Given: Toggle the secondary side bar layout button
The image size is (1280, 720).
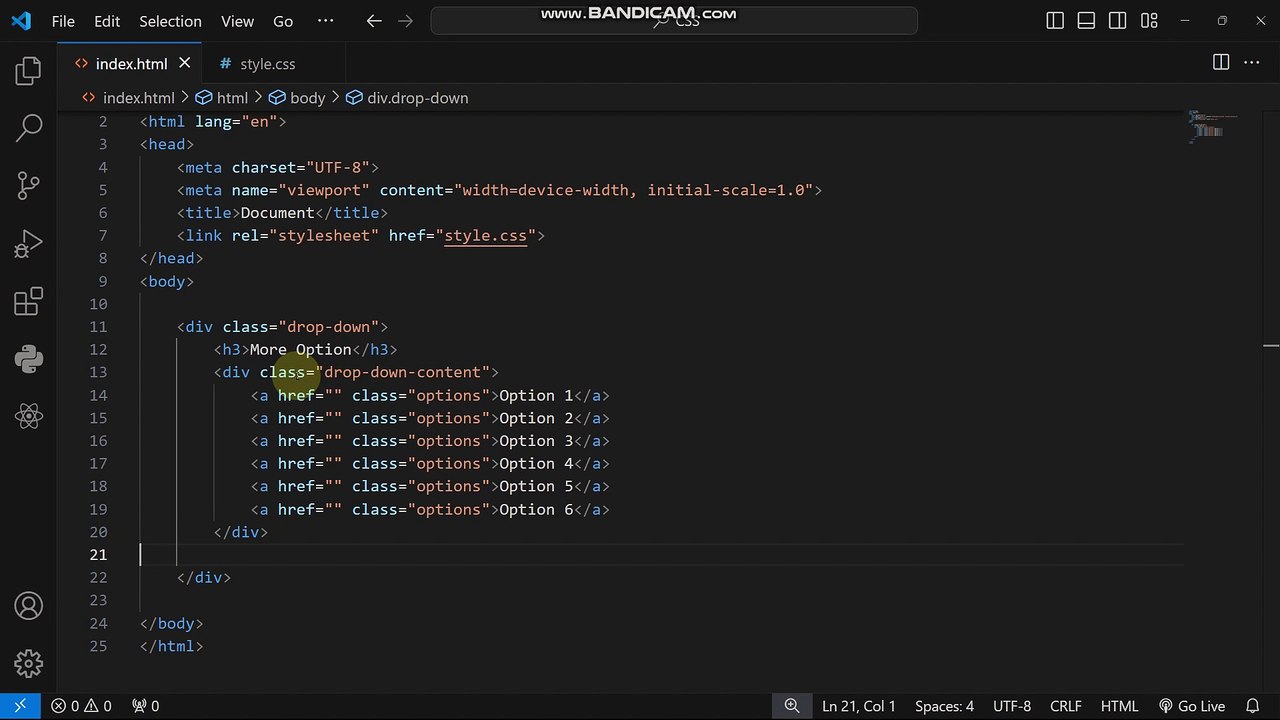Looking at the screenshot, I should click(x=1117, y=21).
